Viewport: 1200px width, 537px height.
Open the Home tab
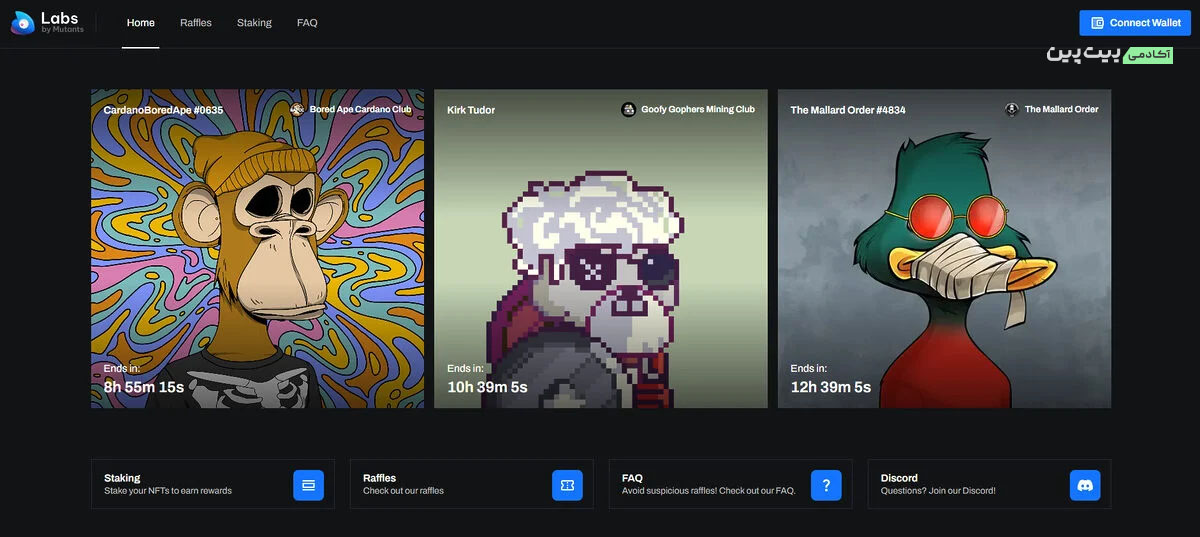tap(141, 23)
